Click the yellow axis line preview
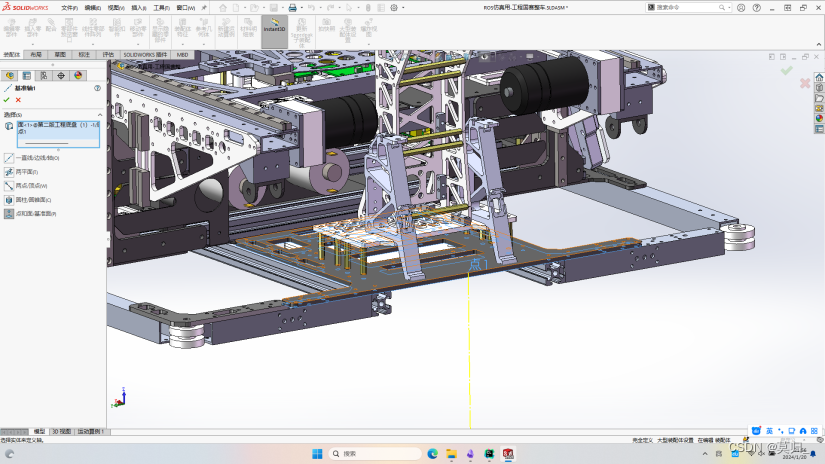 point(469,350)
